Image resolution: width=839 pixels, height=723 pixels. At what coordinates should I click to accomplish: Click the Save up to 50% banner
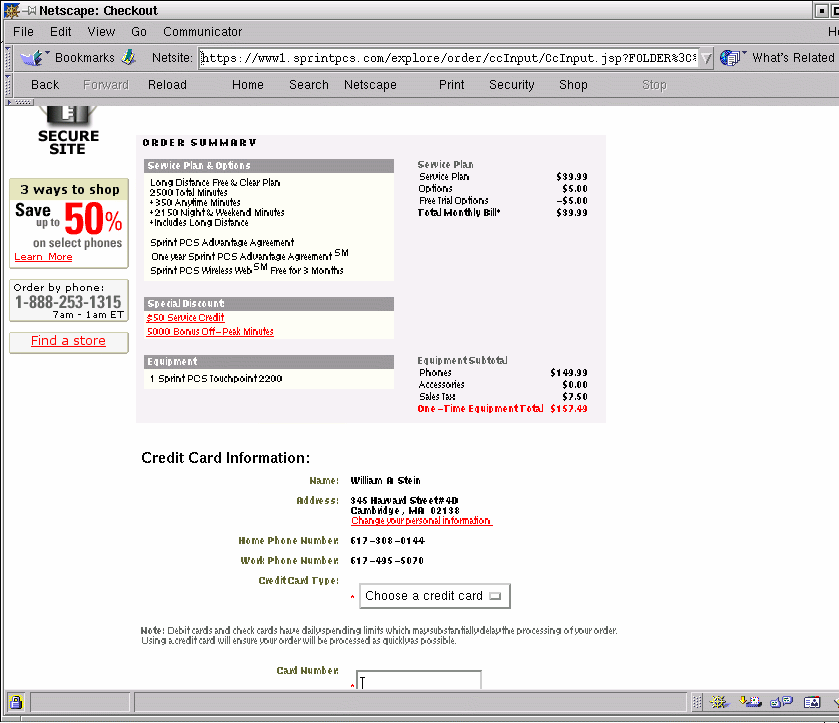(x=69, y=223)
